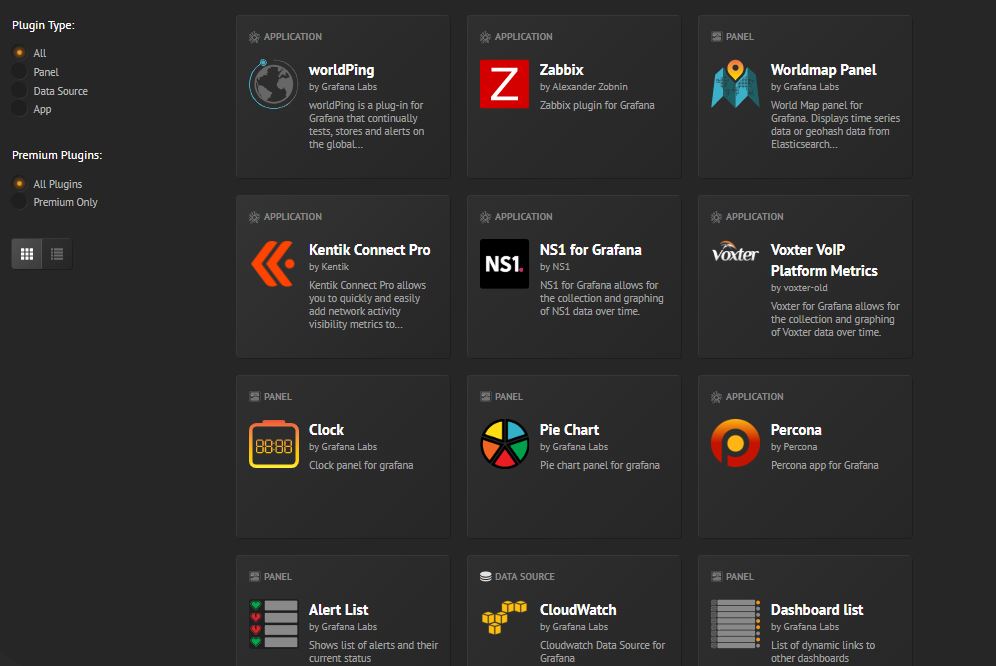This screenshot has height=666, width=996.
Task: Click 'Zabbix plugin for Grafana' description
Action: (x=597, y=105)
